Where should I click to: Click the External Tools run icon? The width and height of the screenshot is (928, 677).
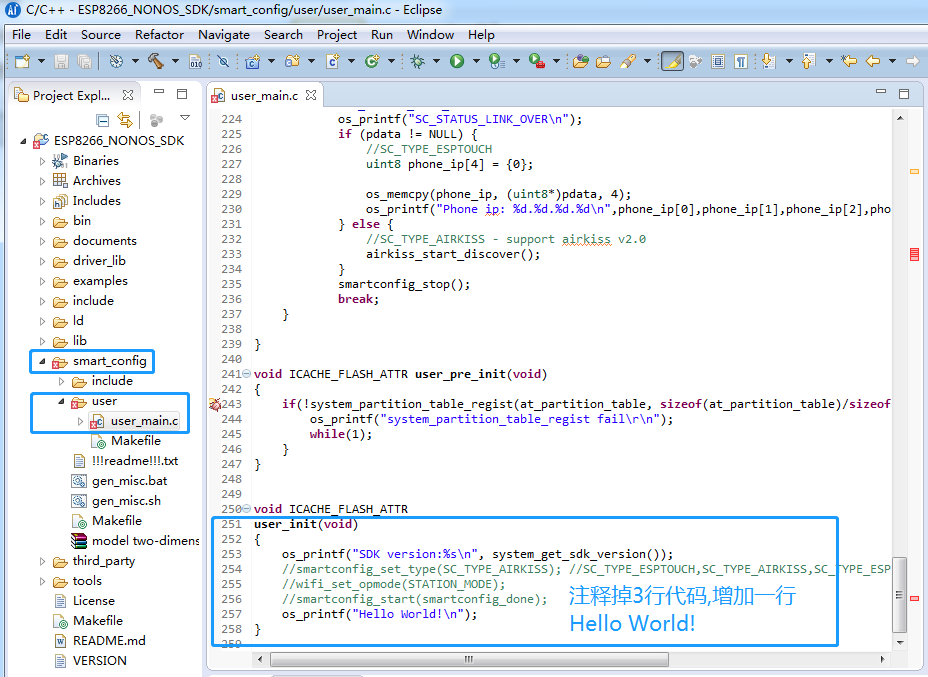[x=537, y=61]
